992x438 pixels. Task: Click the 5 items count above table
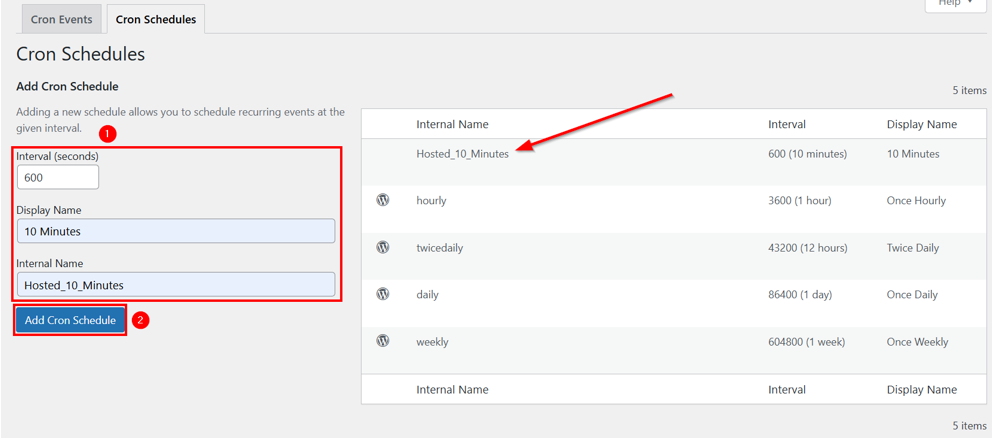tap(969, 91)
